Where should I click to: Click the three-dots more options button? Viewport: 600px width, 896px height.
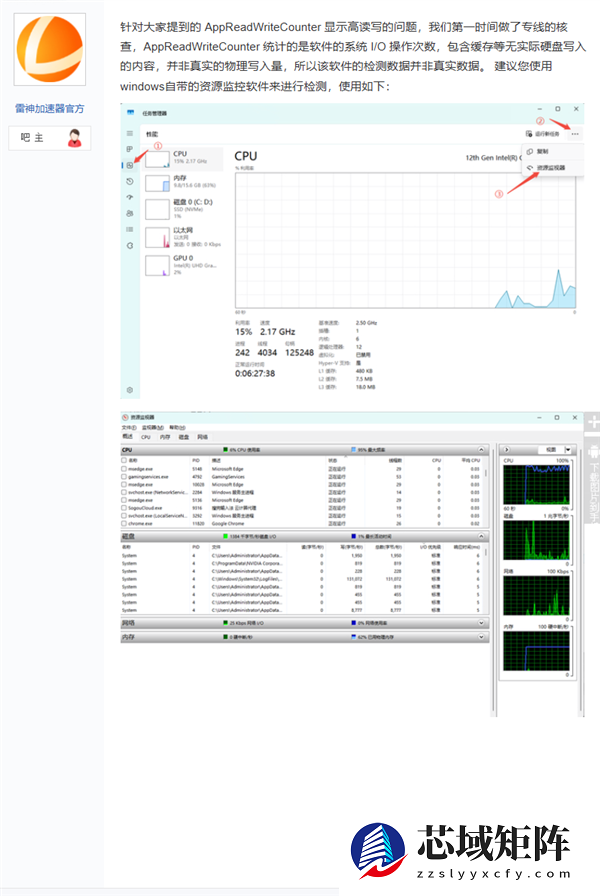(x=575, y=133)
